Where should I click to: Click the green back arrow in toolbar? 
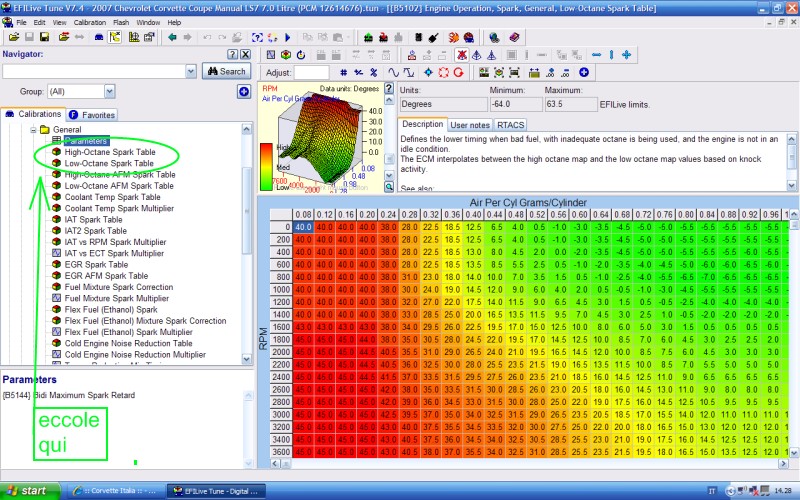pyautogui.click(x=172, y=37)
